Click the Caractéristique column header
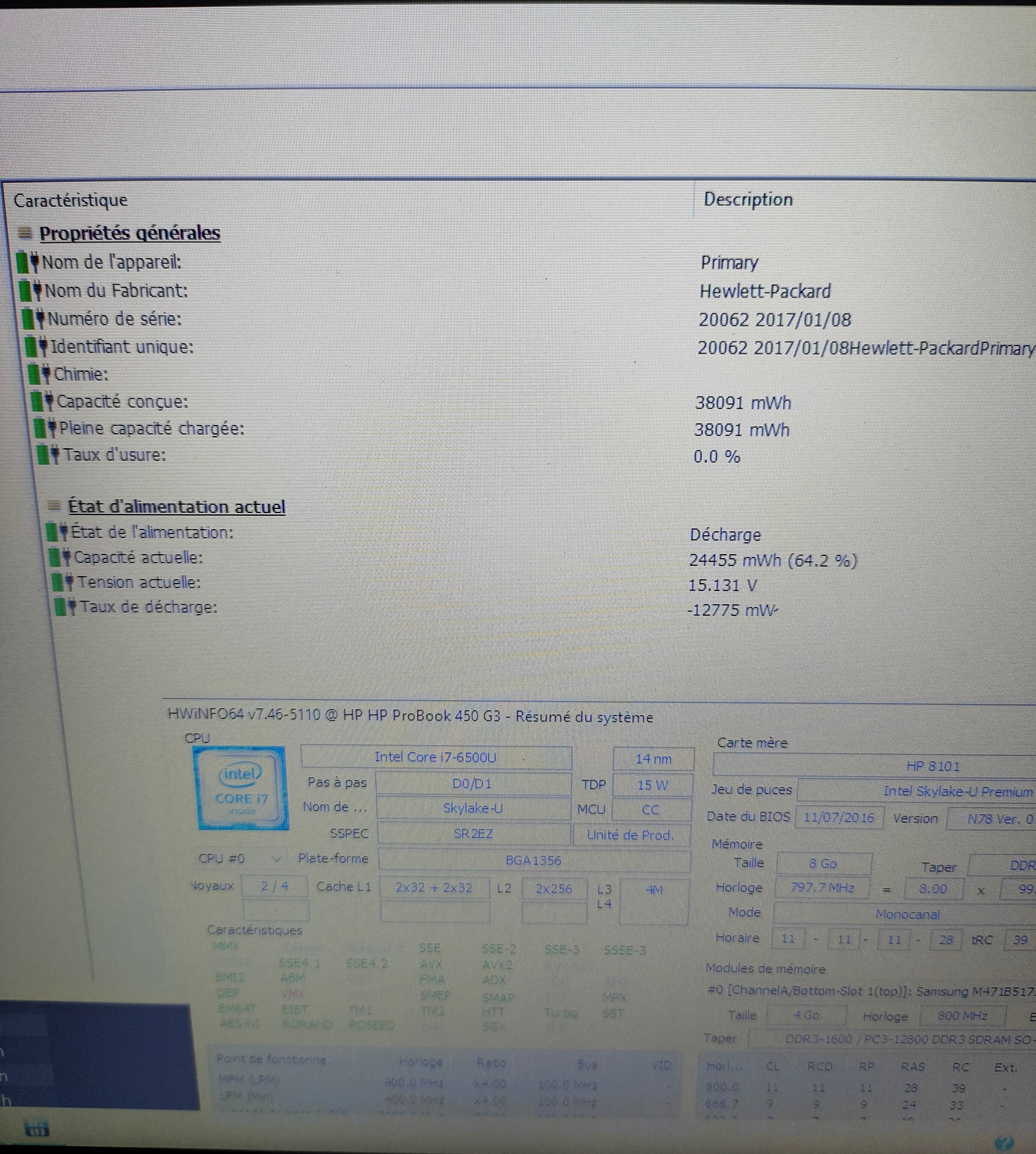 point(70,200)
